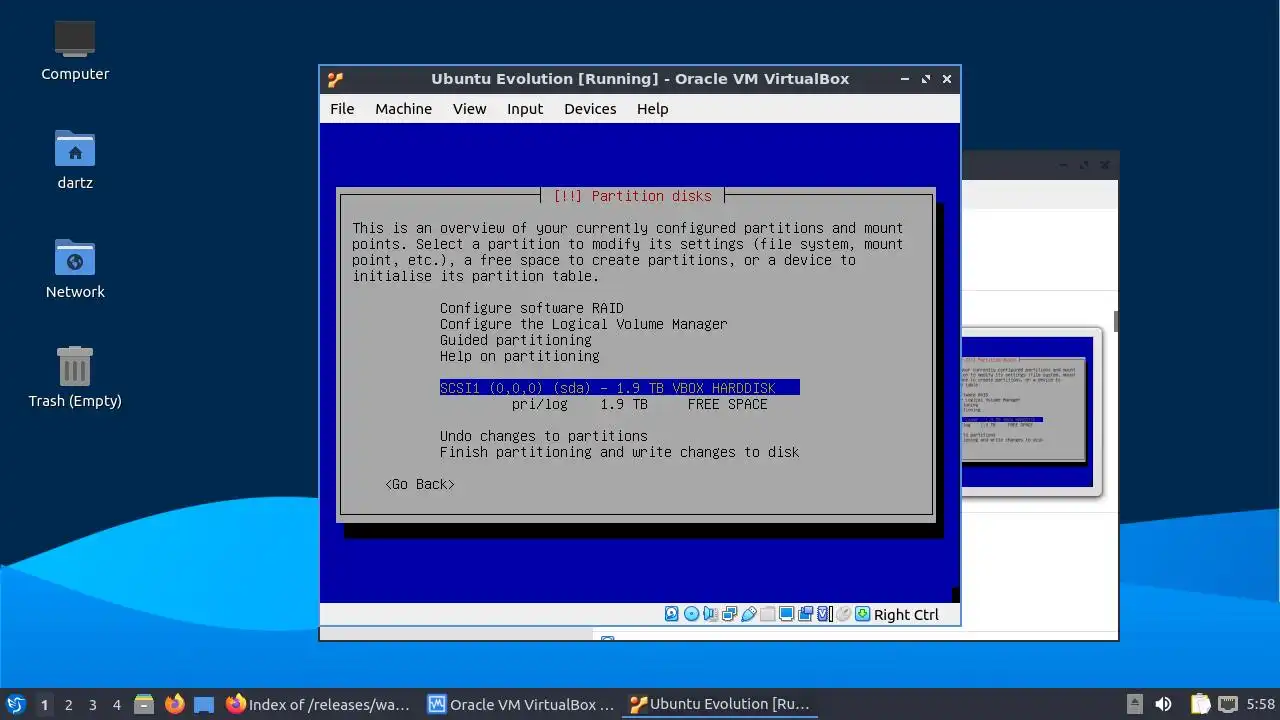Switch to 'Index of /releases' Firefox taskbar window
Screen dimensions: 1280x720
(318, 704)
